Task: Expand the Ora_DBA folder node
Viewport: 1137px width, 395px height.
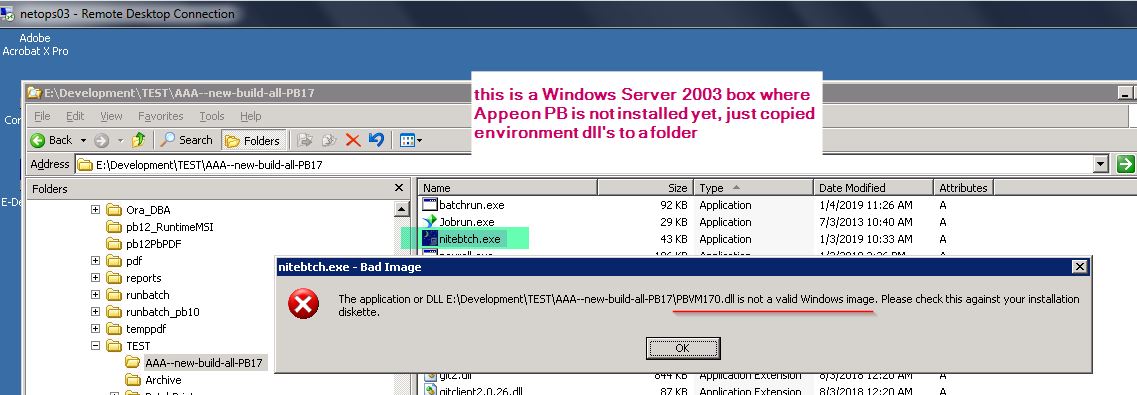Action: (x=95, y=210)
